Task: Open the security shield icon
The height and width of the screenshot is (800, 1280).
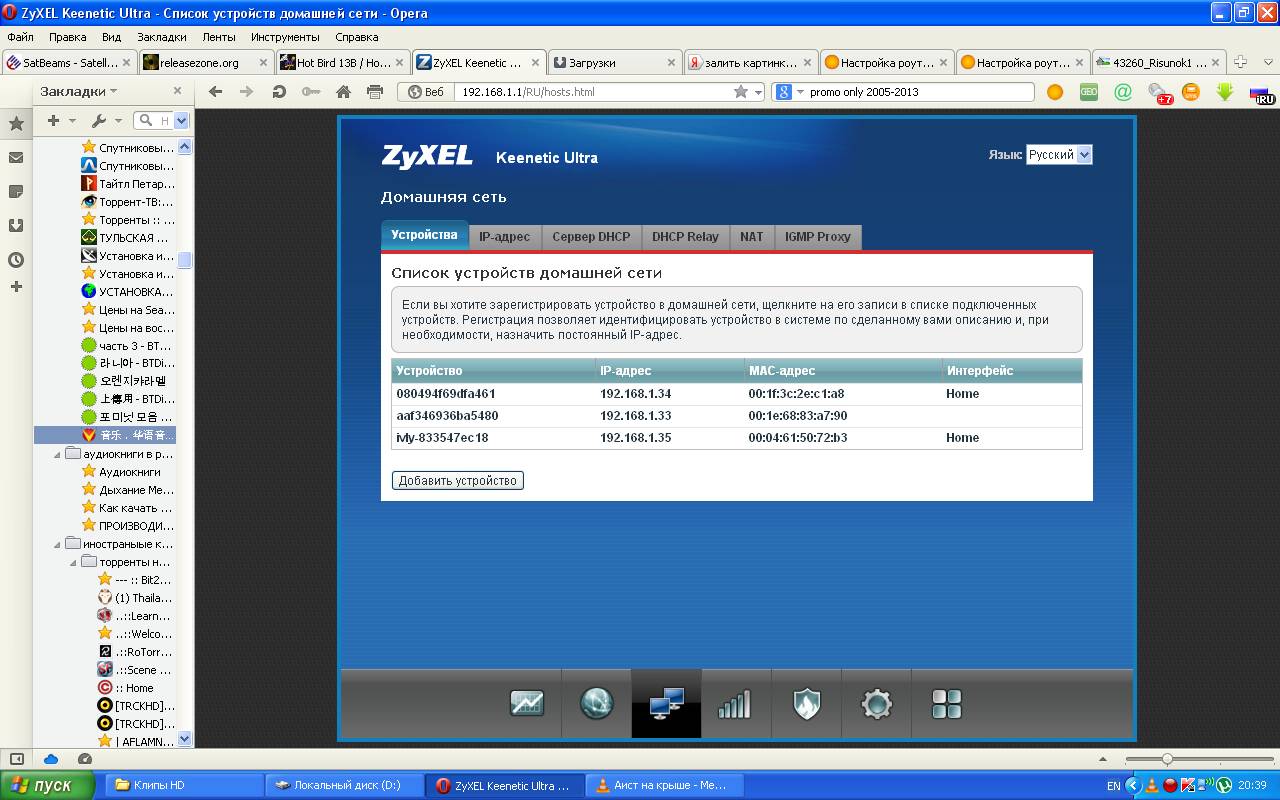Action: (806, 703)
